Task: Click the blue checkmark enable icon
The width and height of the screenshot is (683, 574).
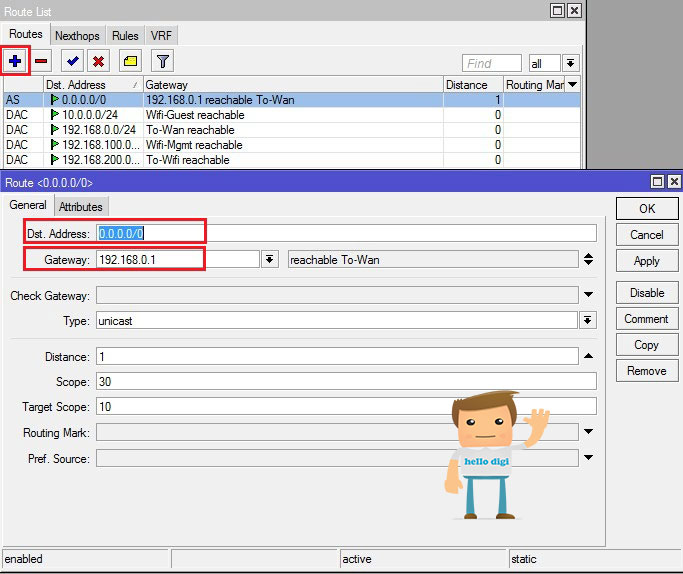Action: tap(72, 61)
